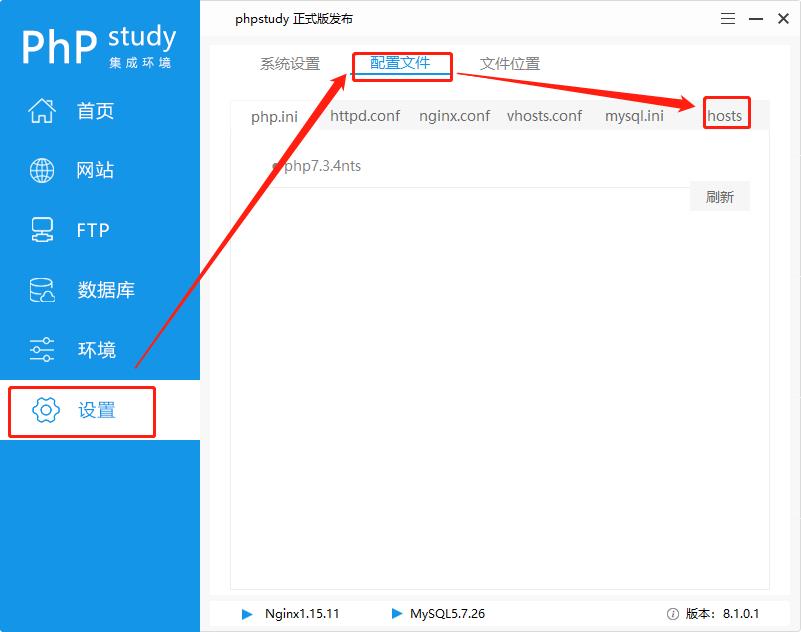Click the 版本: 8.1.0.1 text
The image size is (801, 632).
tap(722, 614)
